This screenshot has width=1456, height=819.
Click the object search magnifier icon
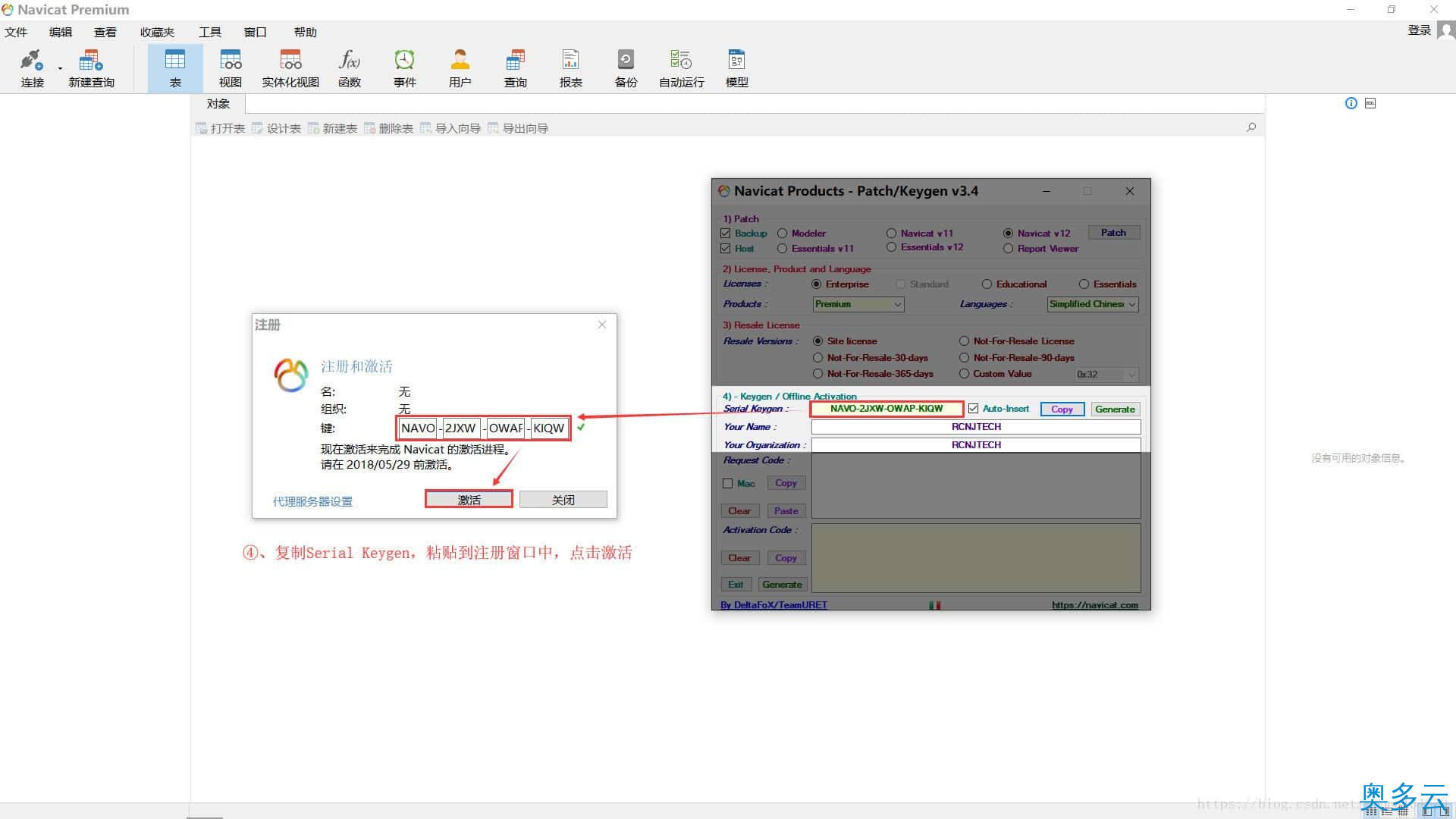click(1251, 127)
